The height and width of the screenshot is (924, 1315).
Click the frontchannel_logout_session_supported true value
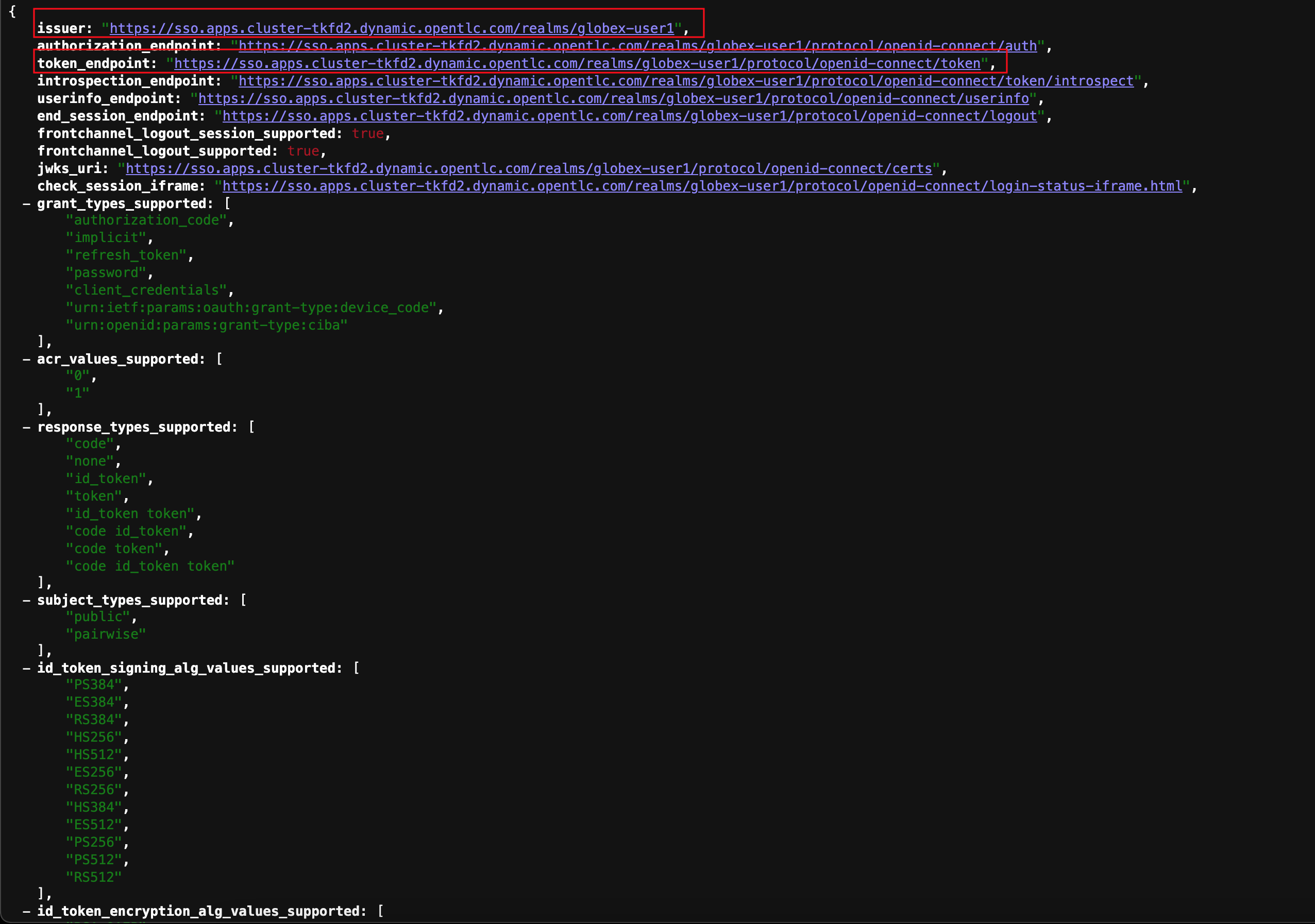[x=368, y=134]
